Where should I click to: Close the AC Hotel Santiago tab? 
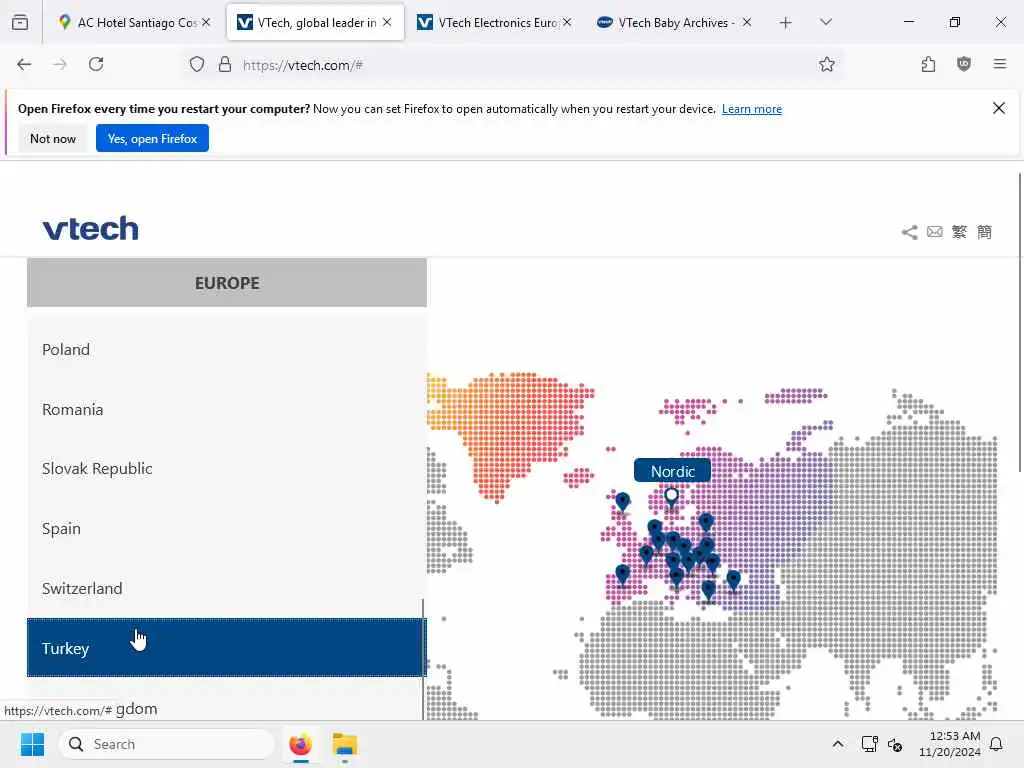coord(206,22)
